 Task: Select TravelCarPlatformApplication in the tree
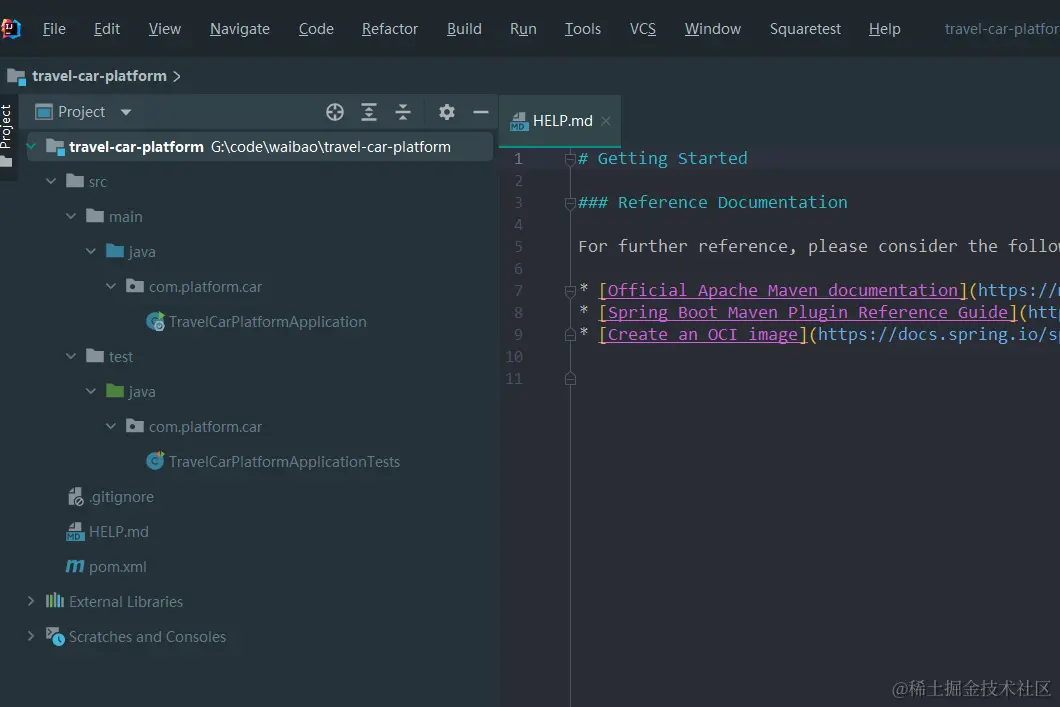pyautogui.click(x=268, y=322)
